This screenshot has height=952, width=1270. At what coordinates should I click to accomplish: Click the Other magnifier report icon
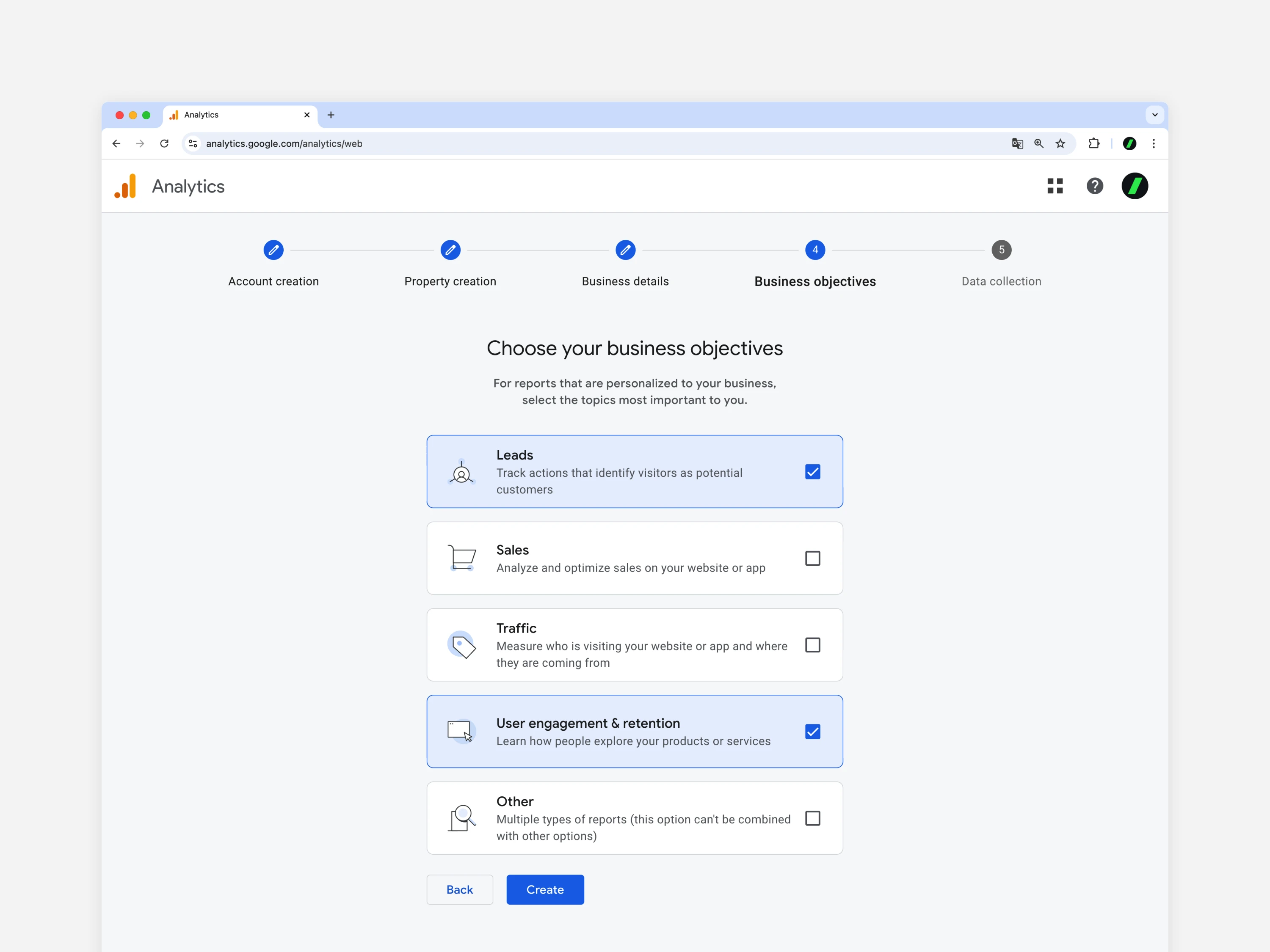tap(462, 818)
